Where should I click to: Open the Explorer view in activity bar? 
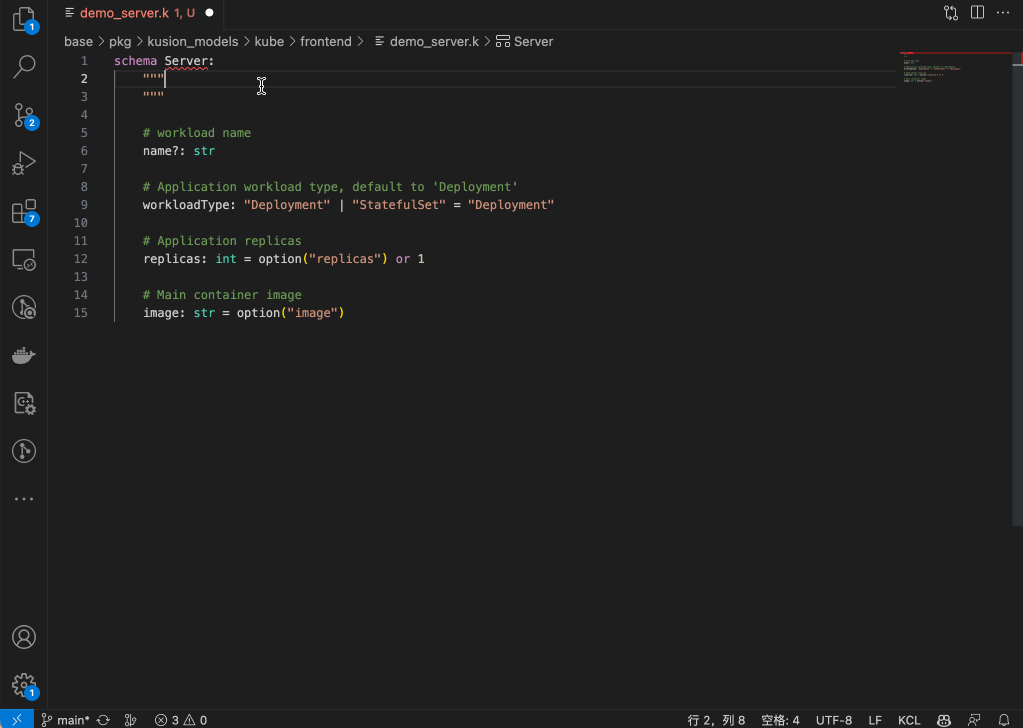click(23, 19)
